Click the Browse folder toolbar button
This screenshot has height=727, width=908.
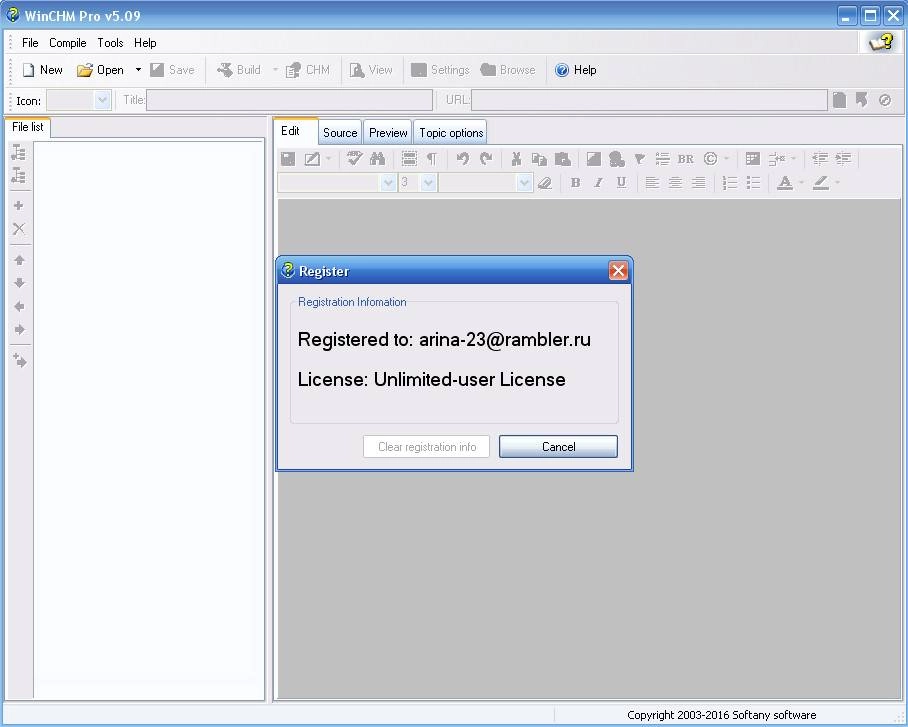(508, 70)
